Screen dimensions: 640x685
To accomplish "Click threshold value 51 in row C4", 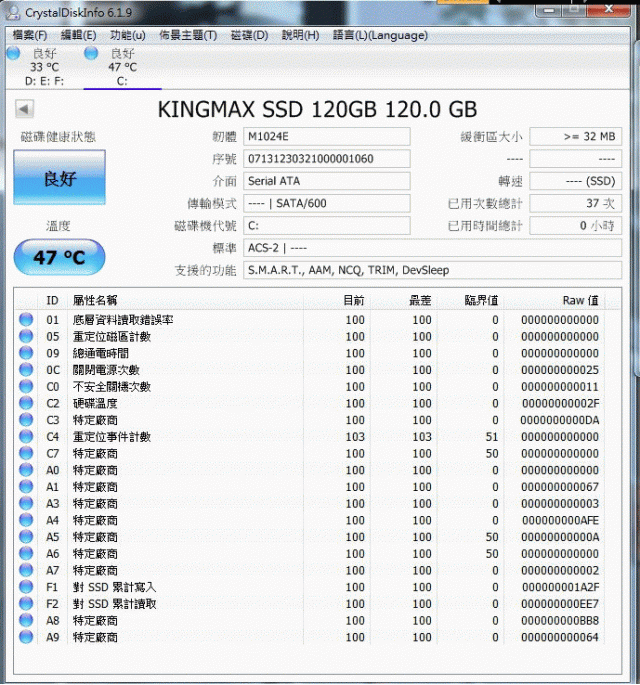I will (492, 436).
